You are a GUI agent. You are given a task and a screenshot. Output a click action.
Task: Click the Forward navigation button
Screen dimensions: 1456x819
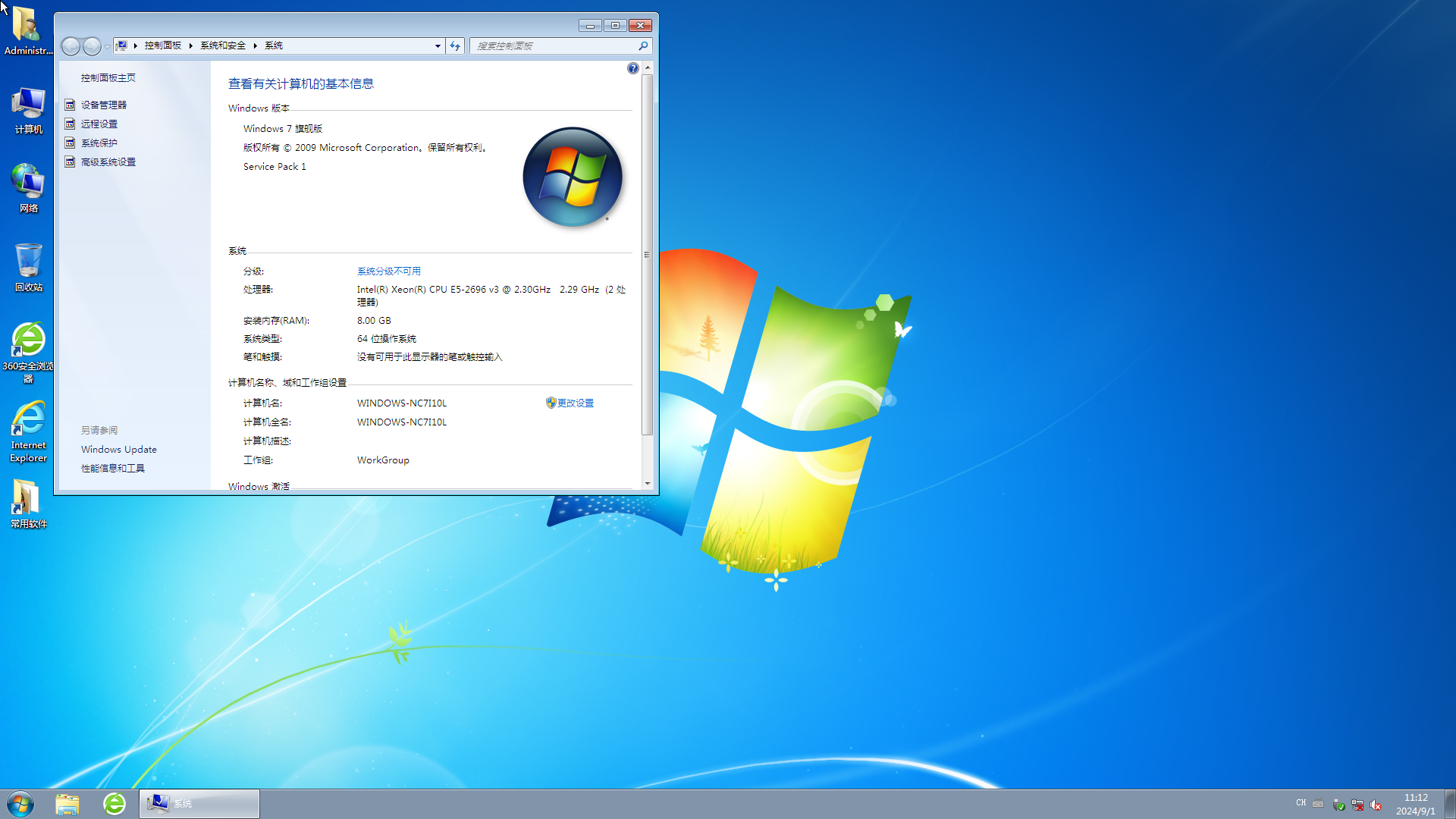pyautogui.click(x=92, y=46)
